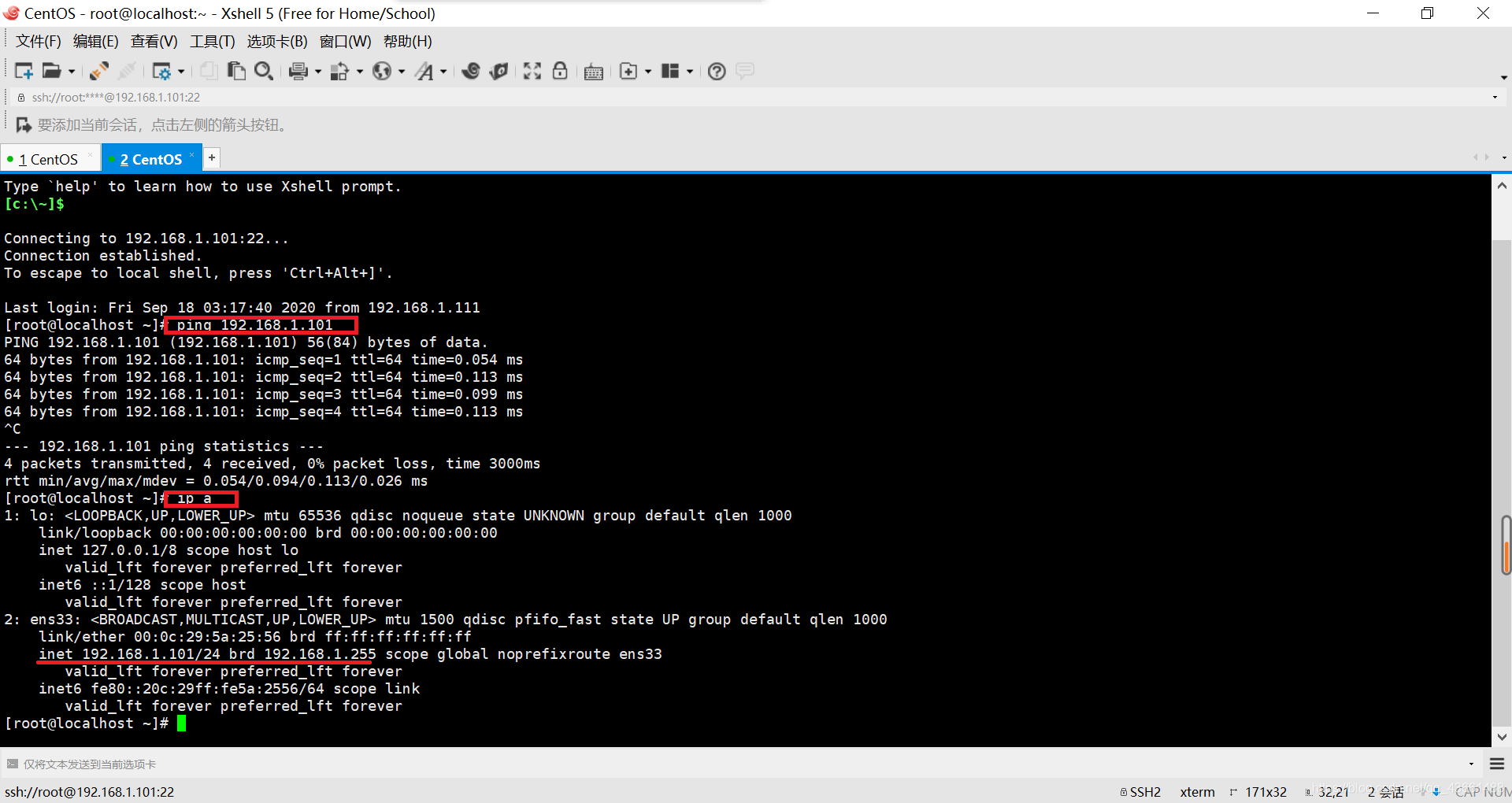
Task: Open the file transfer icon
Action: [339, 72]
